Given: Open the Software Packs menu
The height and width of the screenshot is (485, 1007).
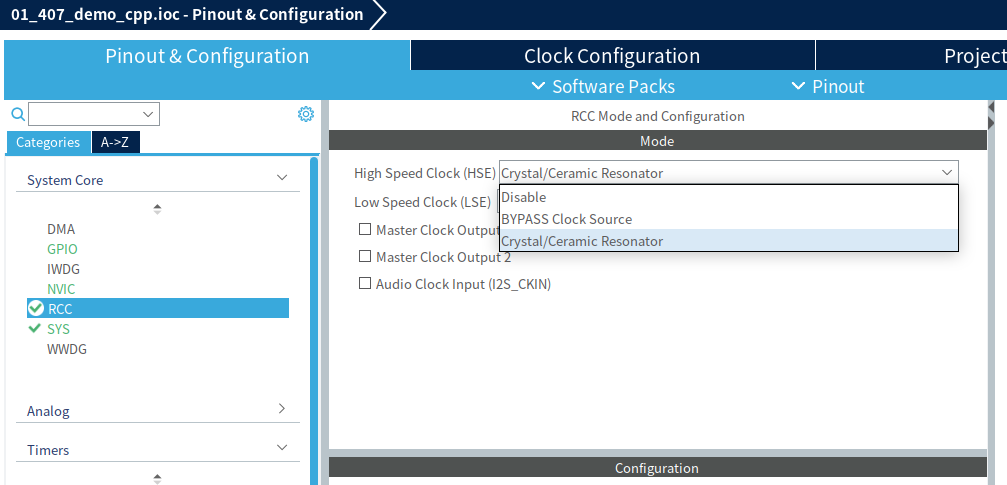Looking at the screenshot, I should (x=603, y=86).
